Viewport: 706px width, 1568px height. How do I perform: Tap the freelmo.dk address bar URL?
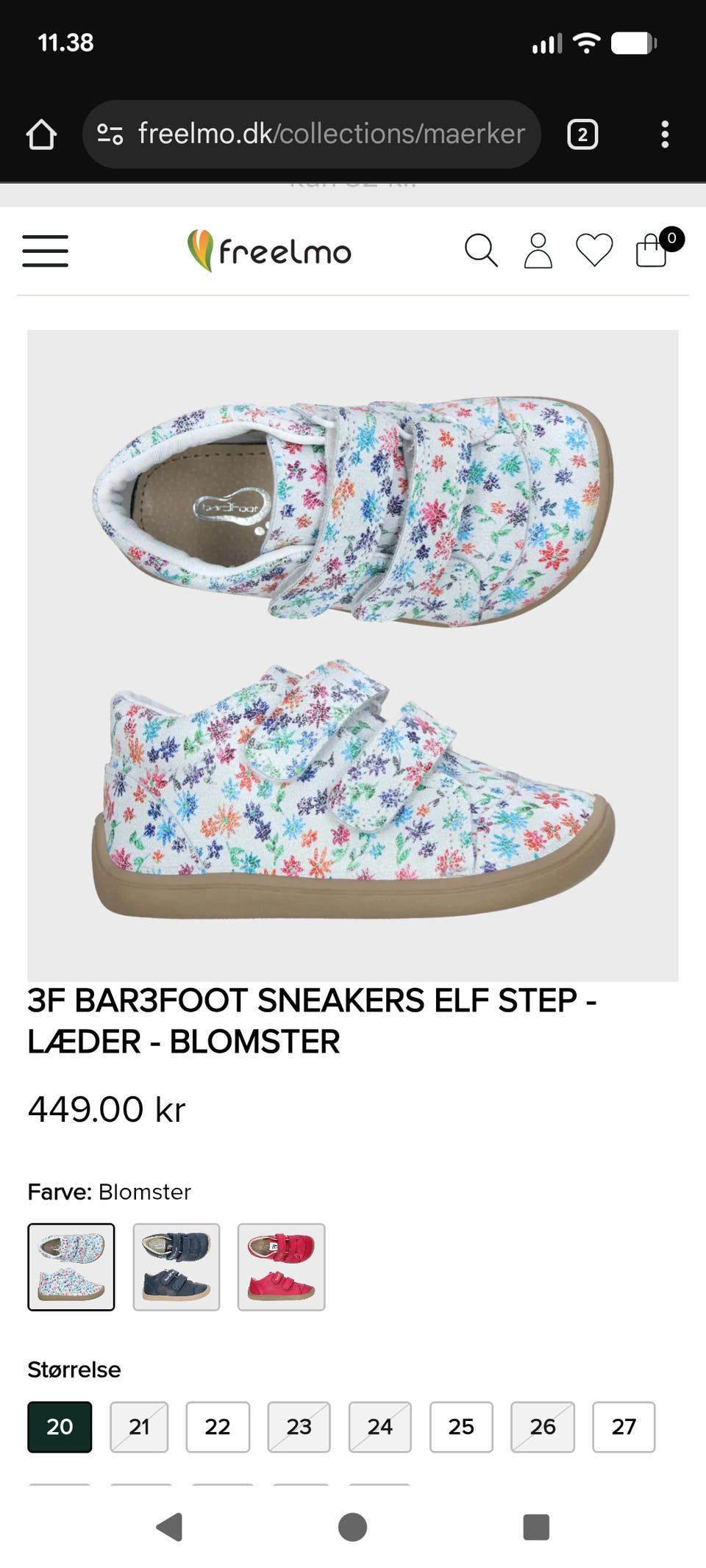331,134
